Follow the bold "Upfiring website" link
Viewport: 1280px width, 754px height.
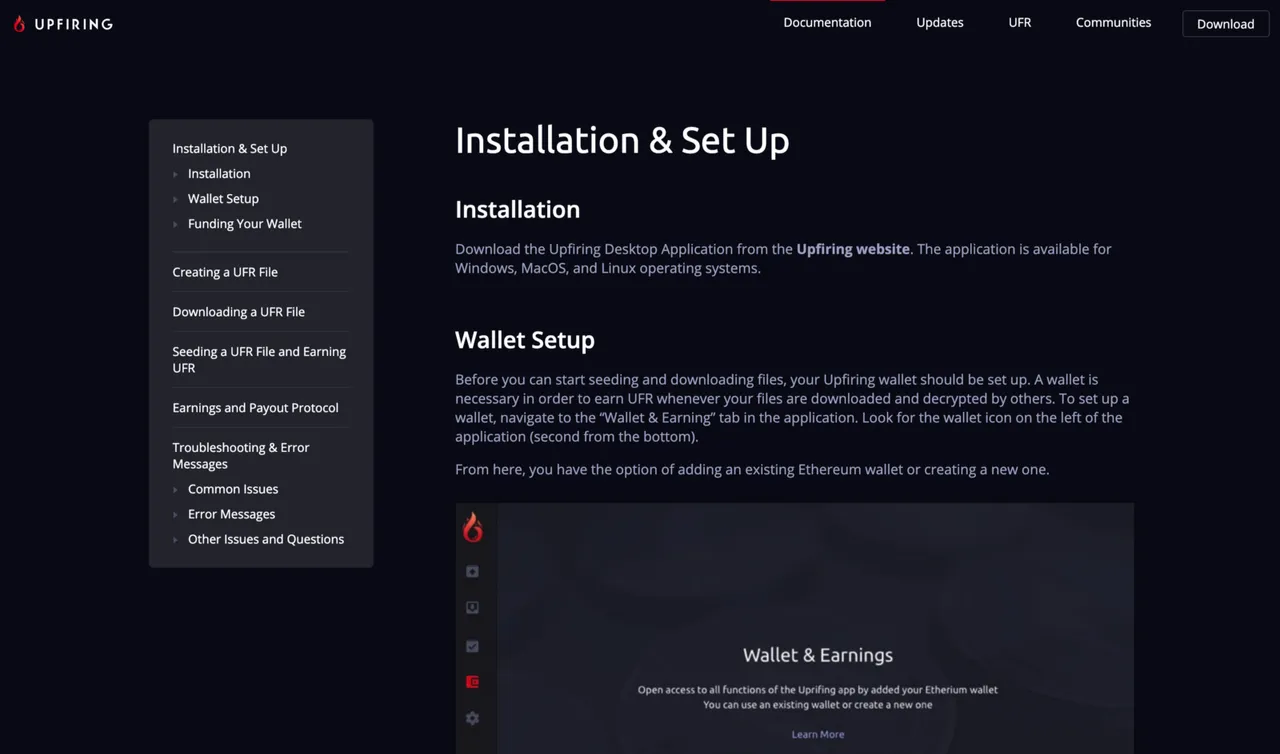point(853,249)
